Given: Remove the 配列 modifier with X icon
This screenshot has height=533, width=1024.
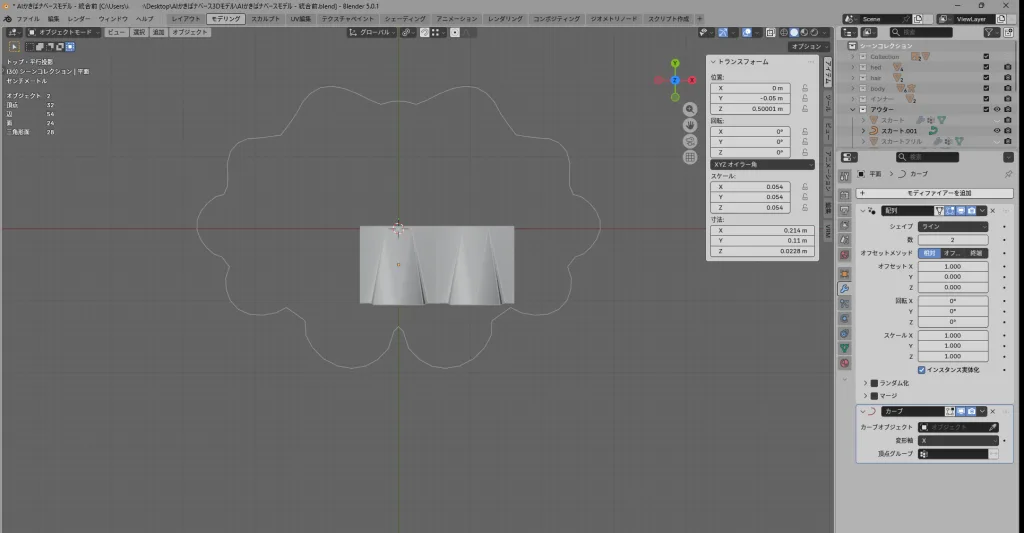Looking at the screenshot, I should point(992,211).
